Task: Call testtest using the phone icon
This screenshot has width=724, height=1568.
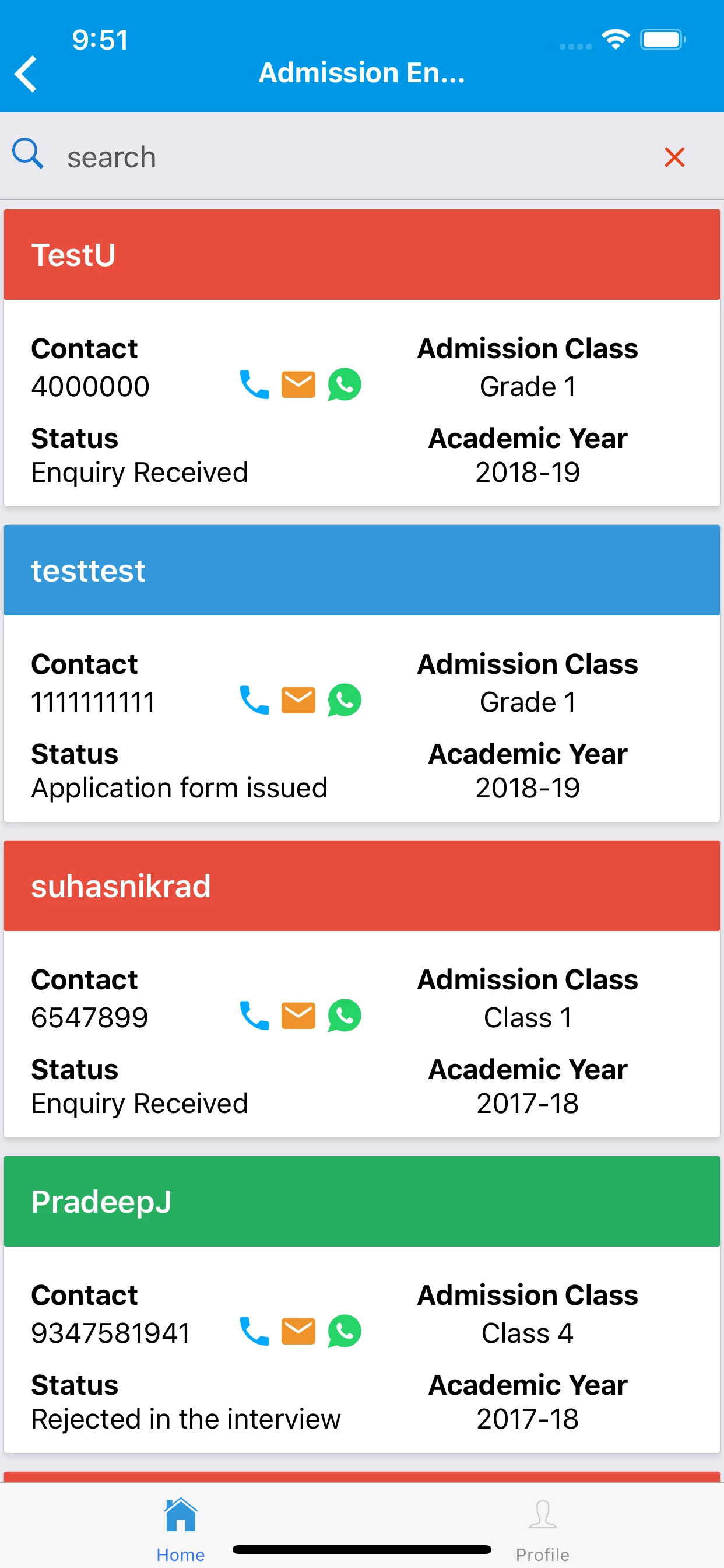Action: (x=254, y=700)
